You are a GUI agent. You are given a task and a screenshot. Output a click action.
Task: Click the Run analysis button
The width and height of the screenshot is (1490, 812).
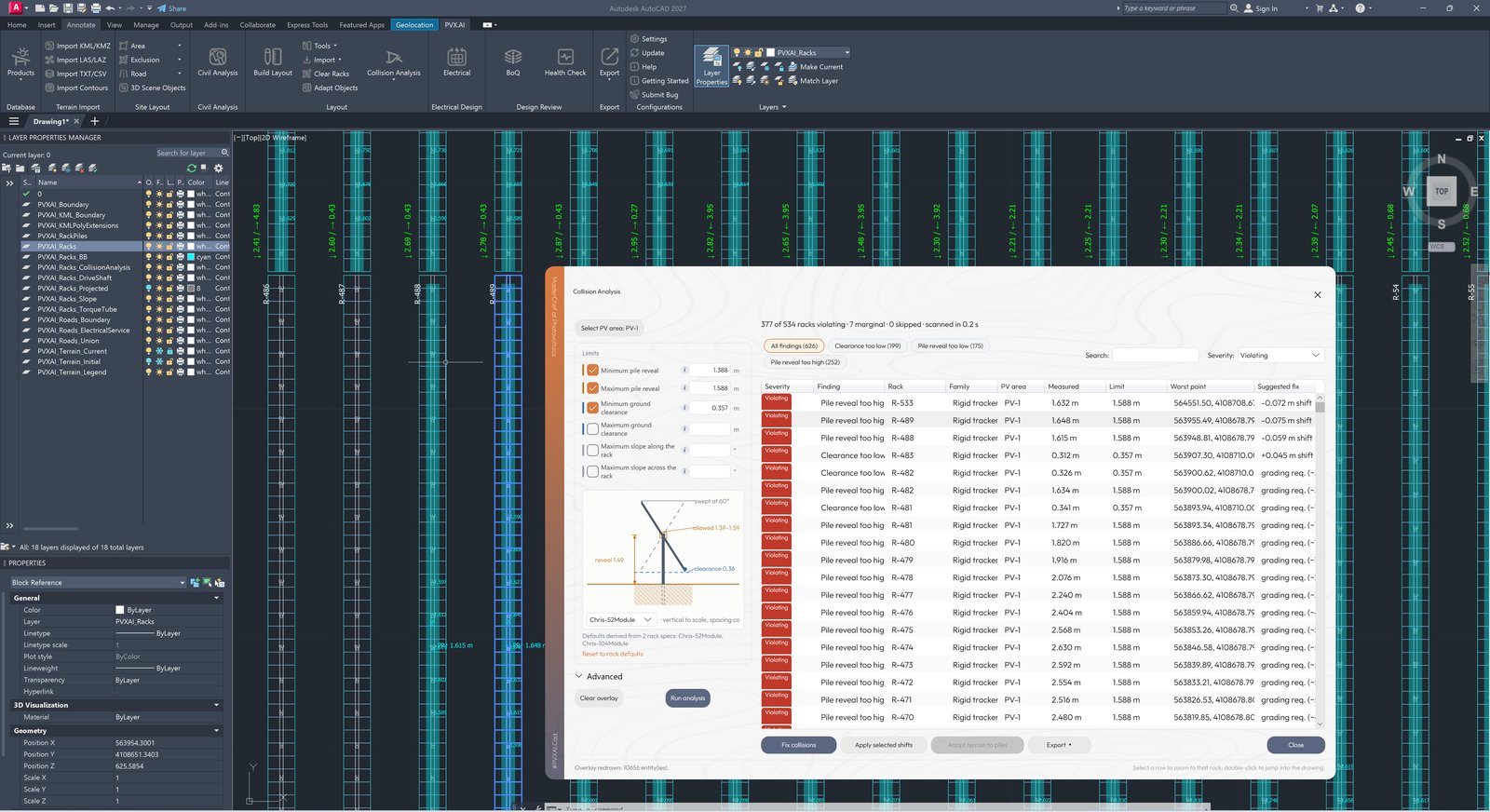point(688,698)
